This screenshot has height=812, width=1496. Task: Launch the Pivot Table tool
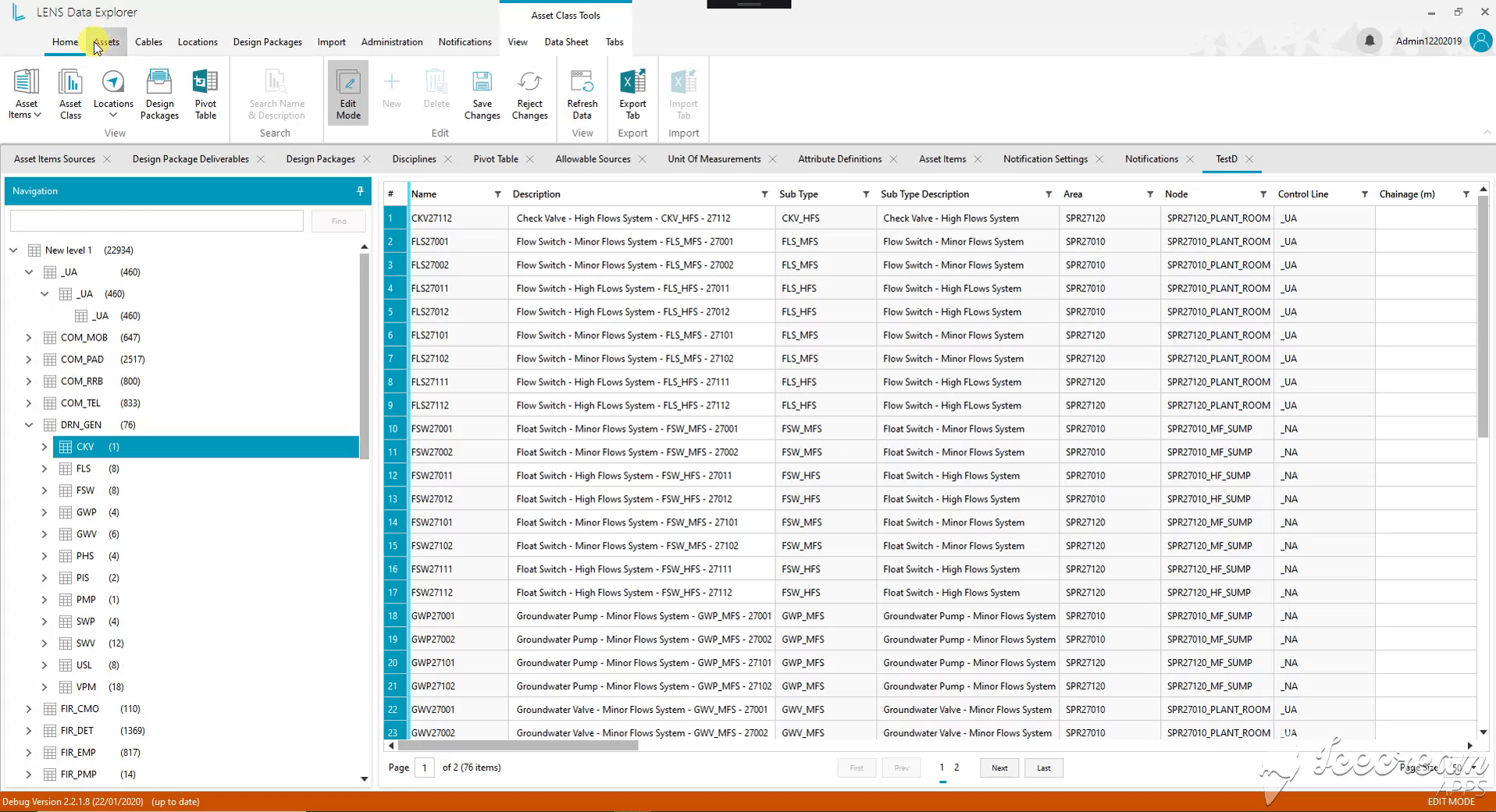click(x=205, y=94)
